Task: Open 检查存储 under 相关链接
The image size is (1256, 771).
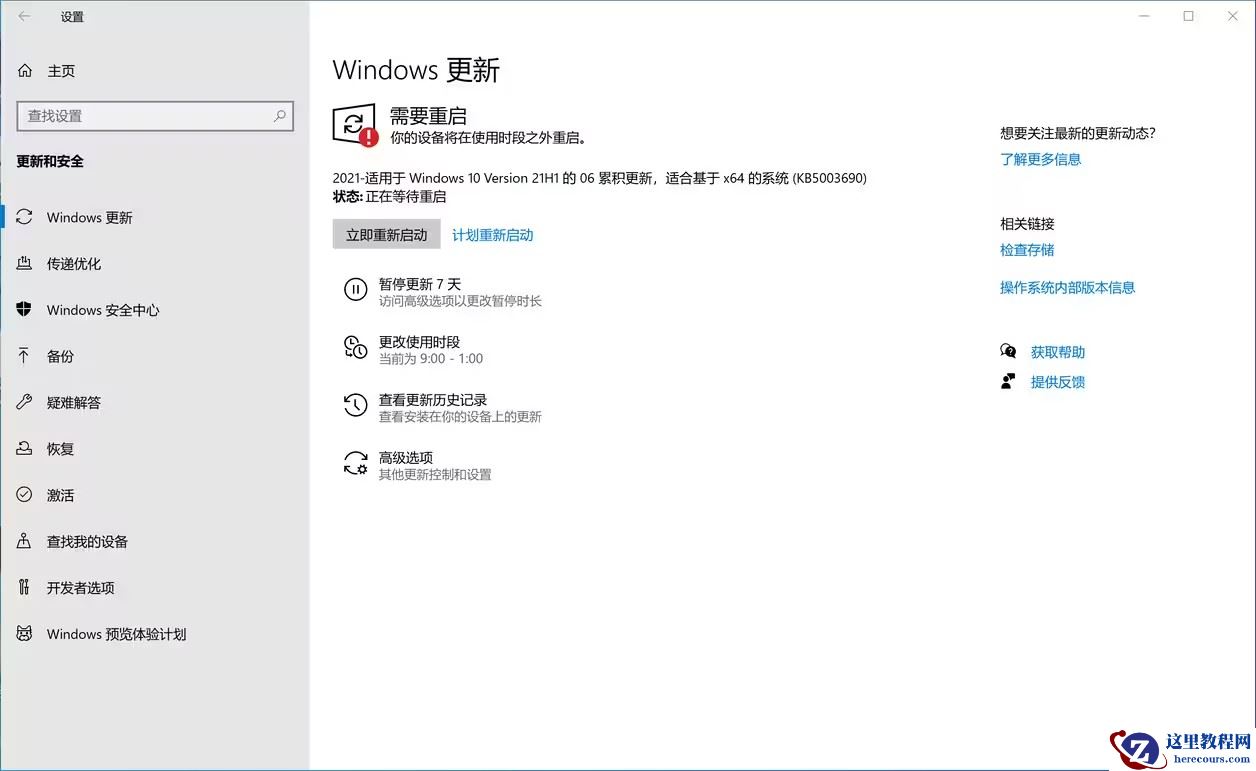Action: click(x=1027, y=250)
